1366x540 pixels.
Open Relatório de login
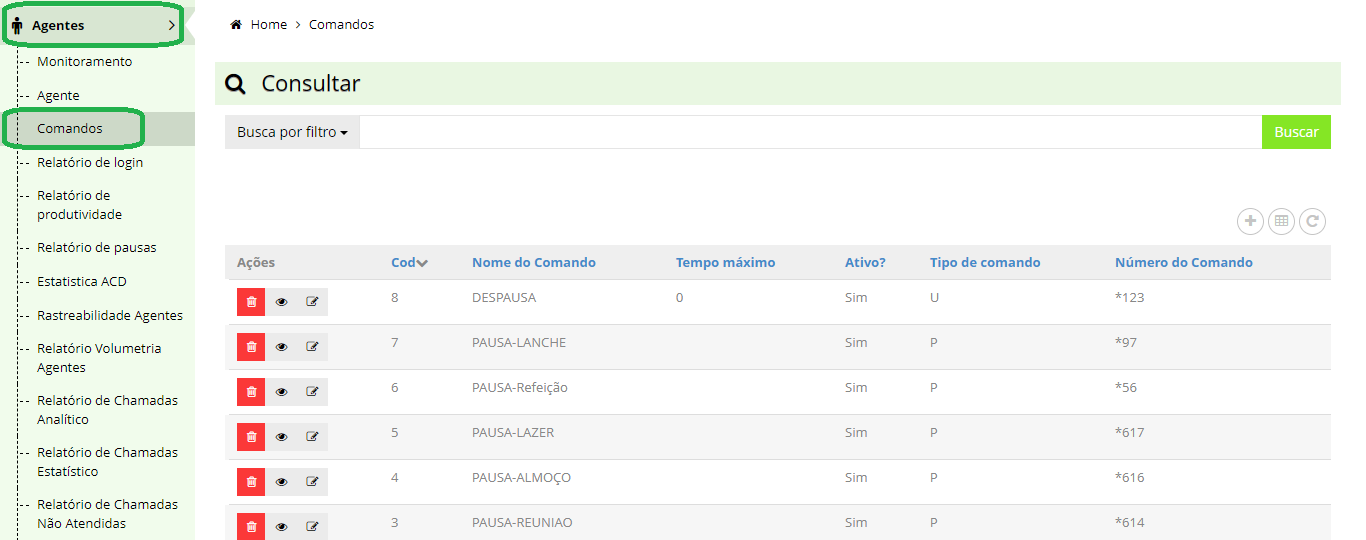click(90, 162)
